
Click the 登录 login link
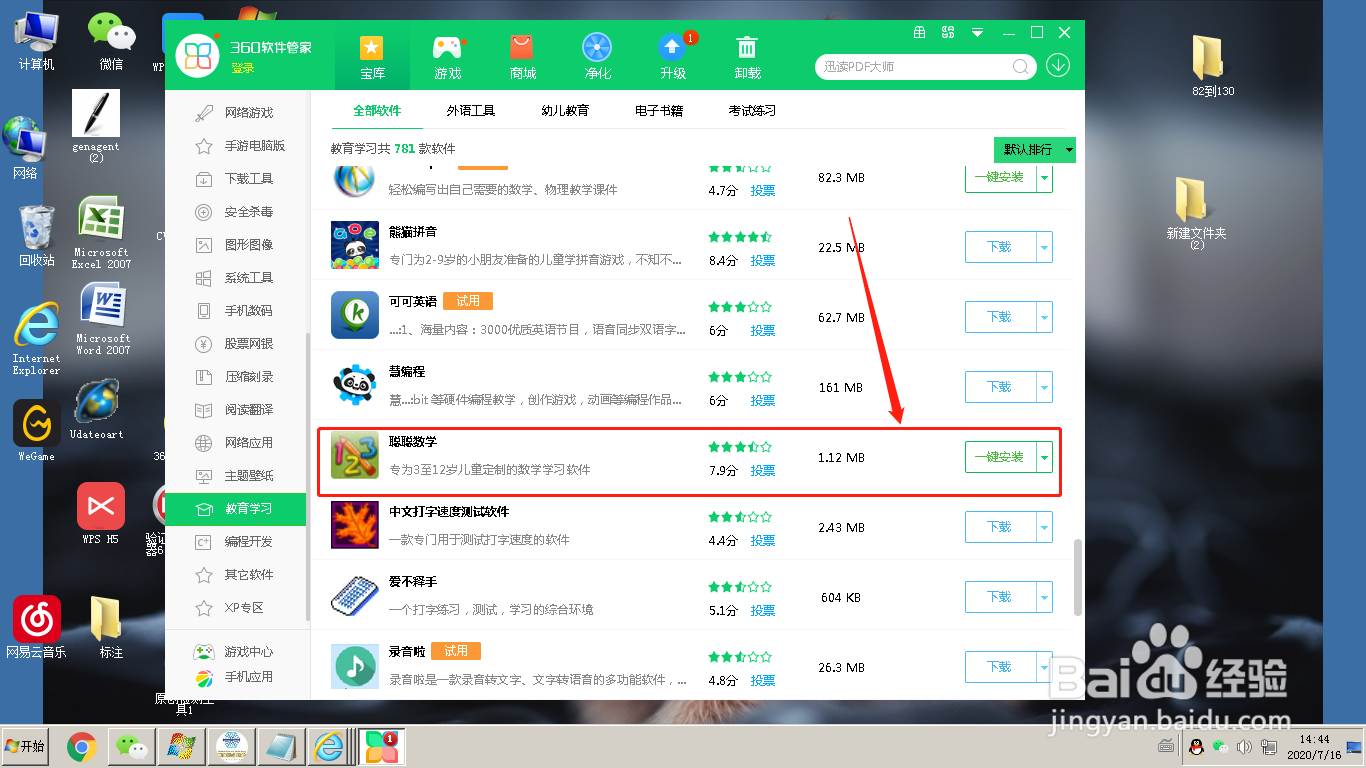[243, 68]
